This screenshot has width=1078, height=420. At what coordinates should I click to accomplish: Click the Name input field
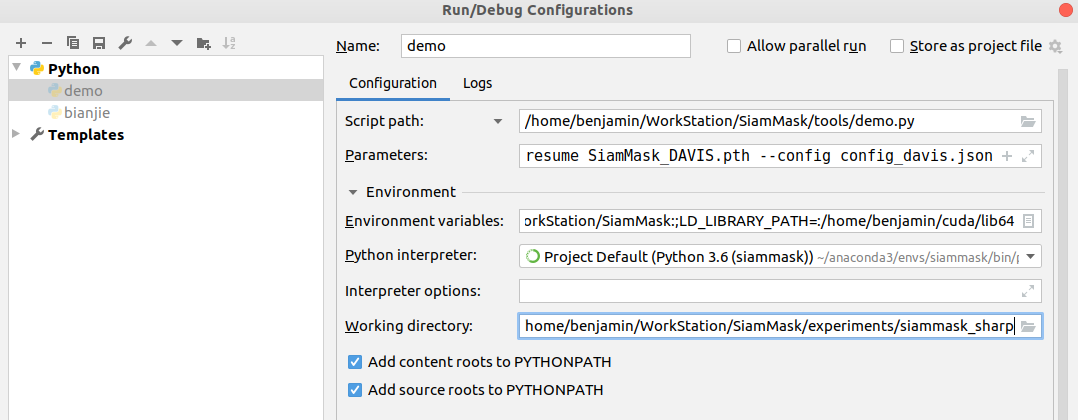(546, 46)
